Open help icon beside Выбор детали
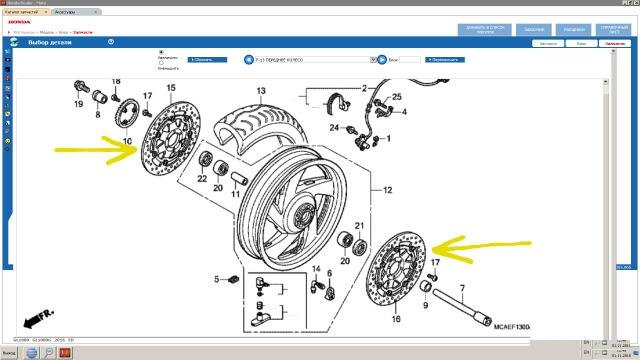Viewport: 640px width, 360px height. [x=111, y=42]
